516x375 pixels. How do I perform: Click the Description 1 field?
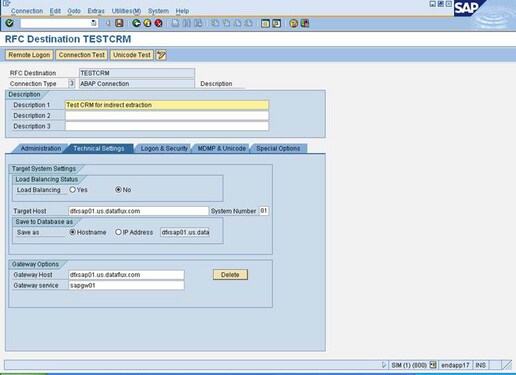tap(167, 105)
